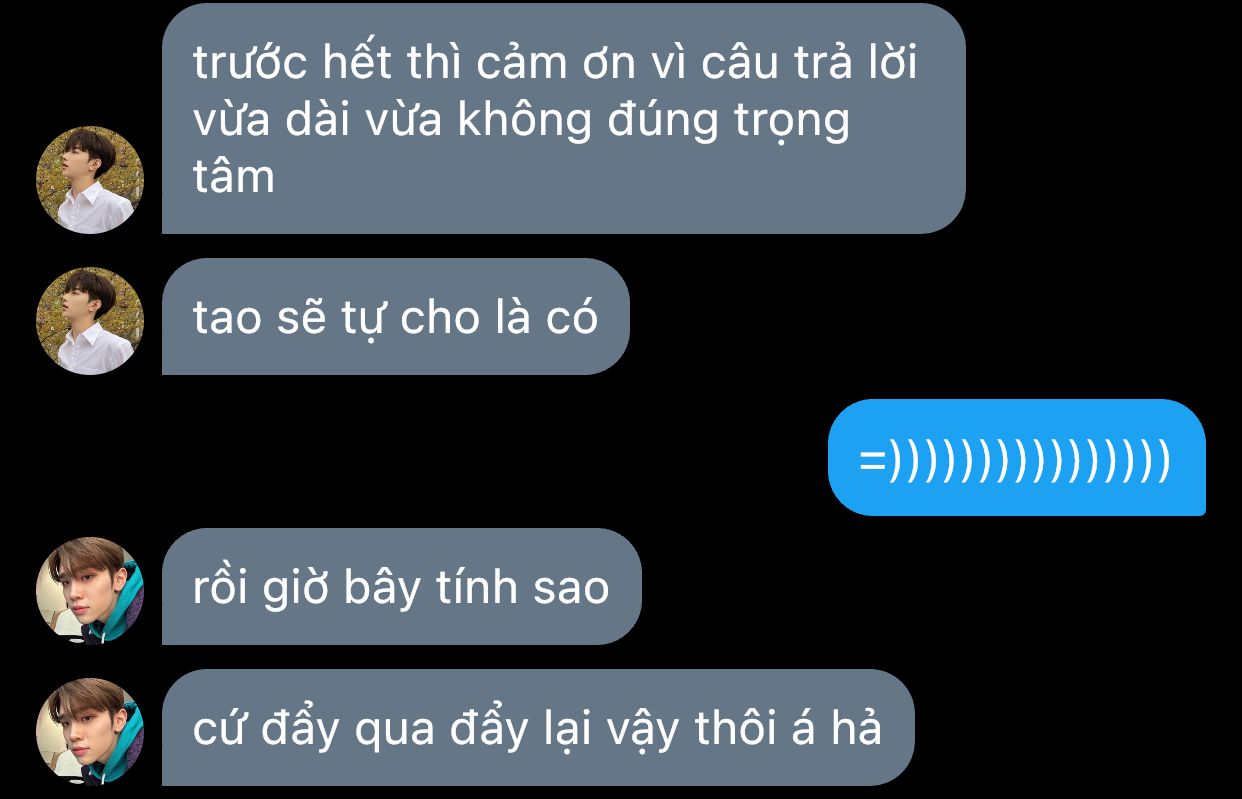Select the long 'trước hết thì cảm ơn' bubble

tap(564, 119)
